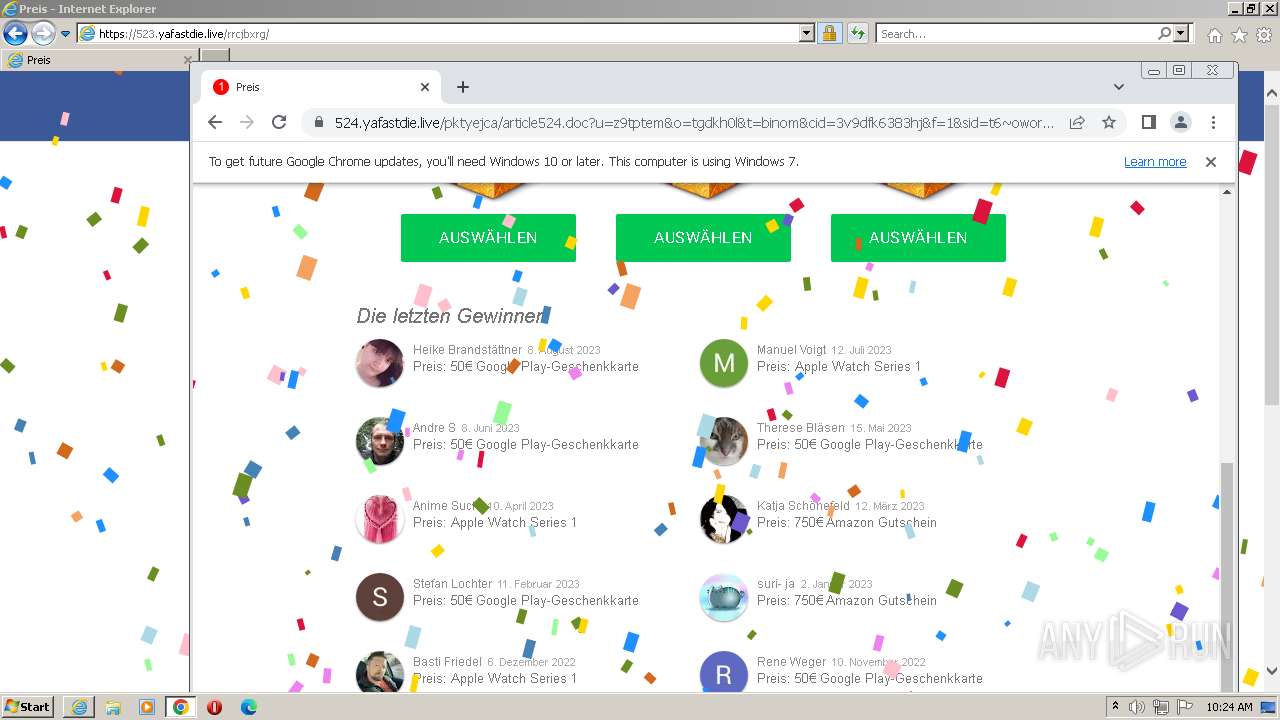Image resolution: width=1280 pixels, height=720 pixels.
Task: Open Chrome three-dot menu
Action: pyautogui.click(x=1213, y=122)
